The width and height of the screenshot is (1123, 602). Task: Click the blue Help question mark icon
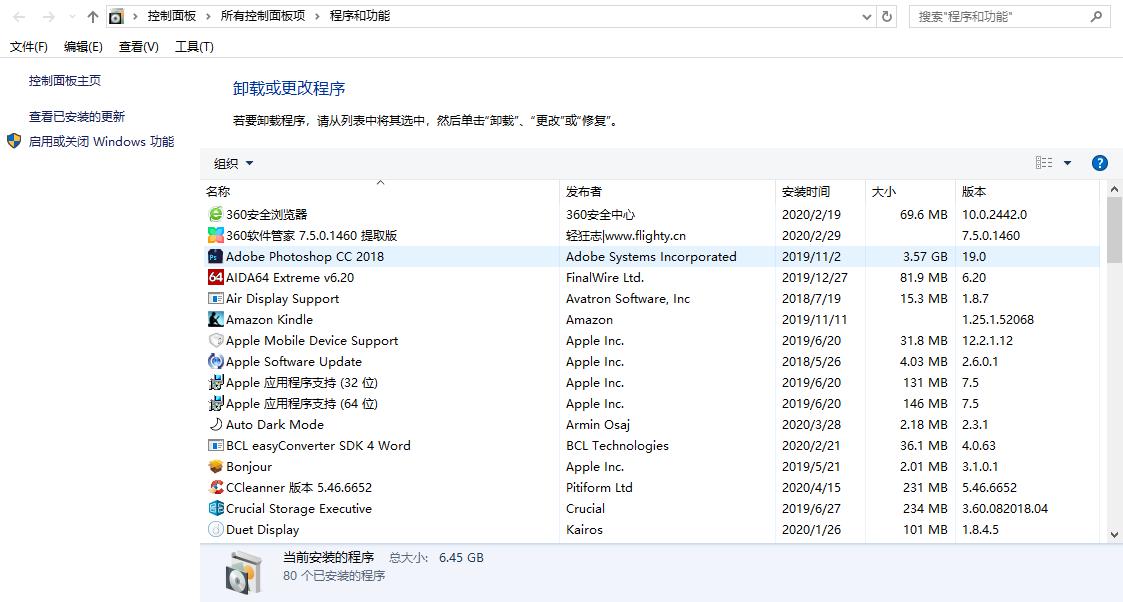pyautogui.click(x=1099, y=162)
